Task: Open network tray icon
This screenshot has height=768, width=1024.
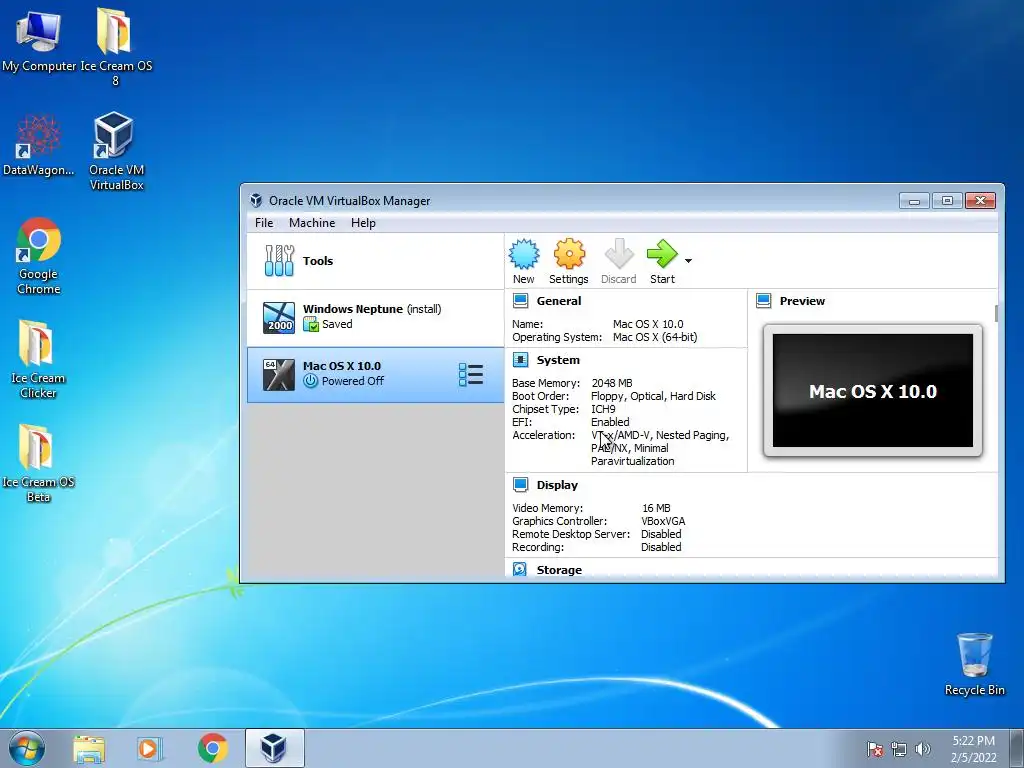Action: tap(899, 749)
